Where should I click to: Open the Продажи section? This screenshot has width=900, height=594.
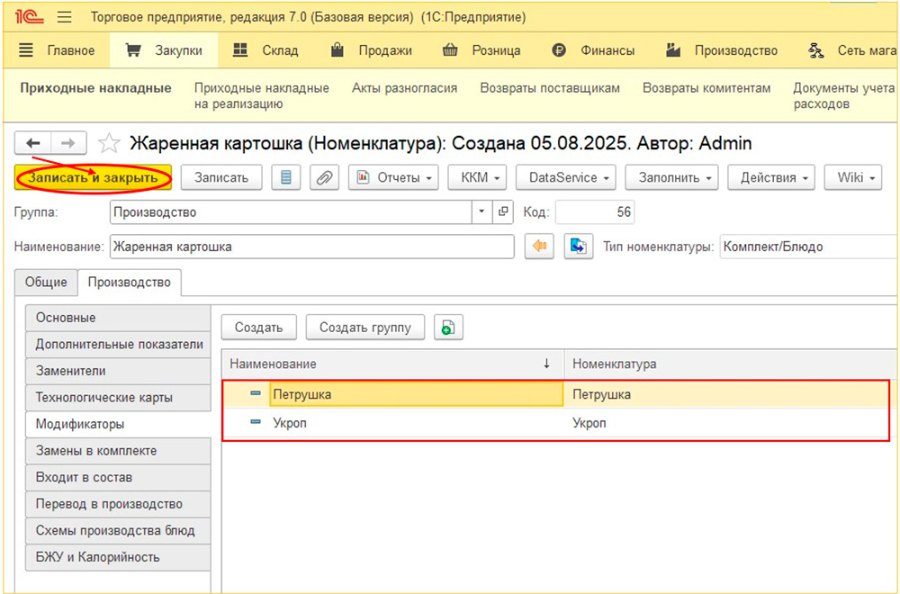[371, 51]
